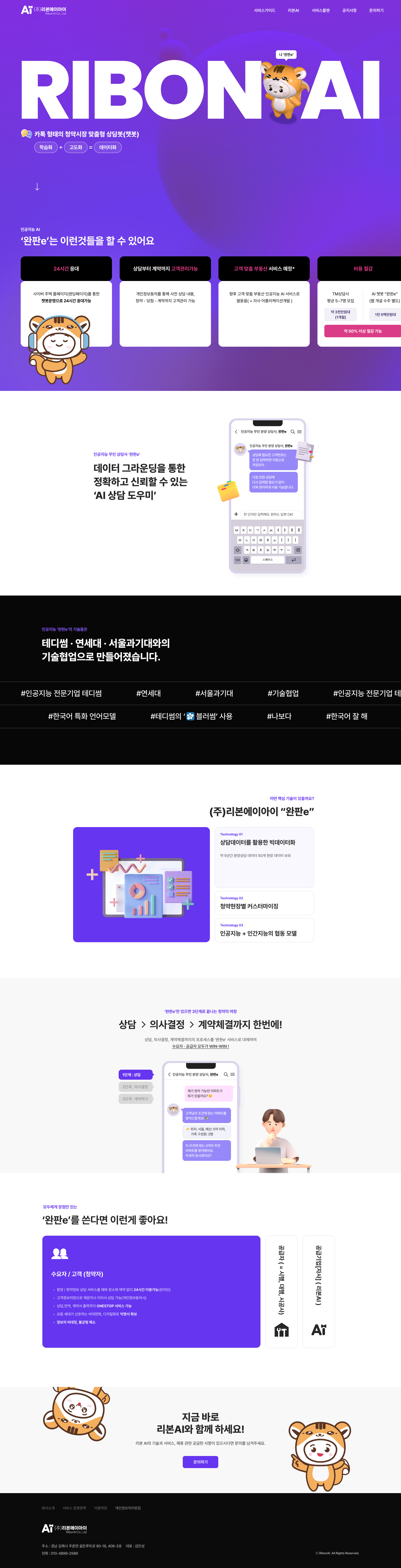
Task: Expand Technology 03 협동 모델 panel
Action: point(264,930)
